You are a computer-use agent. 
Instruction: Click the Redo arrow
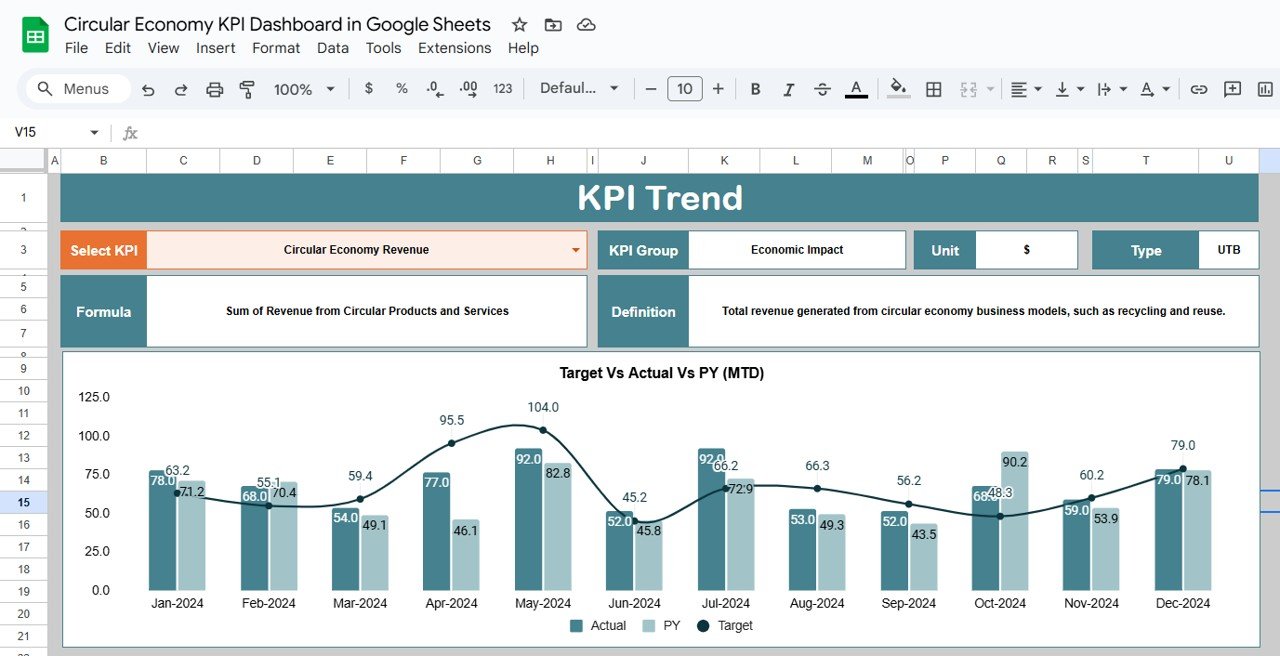[181, 89]
